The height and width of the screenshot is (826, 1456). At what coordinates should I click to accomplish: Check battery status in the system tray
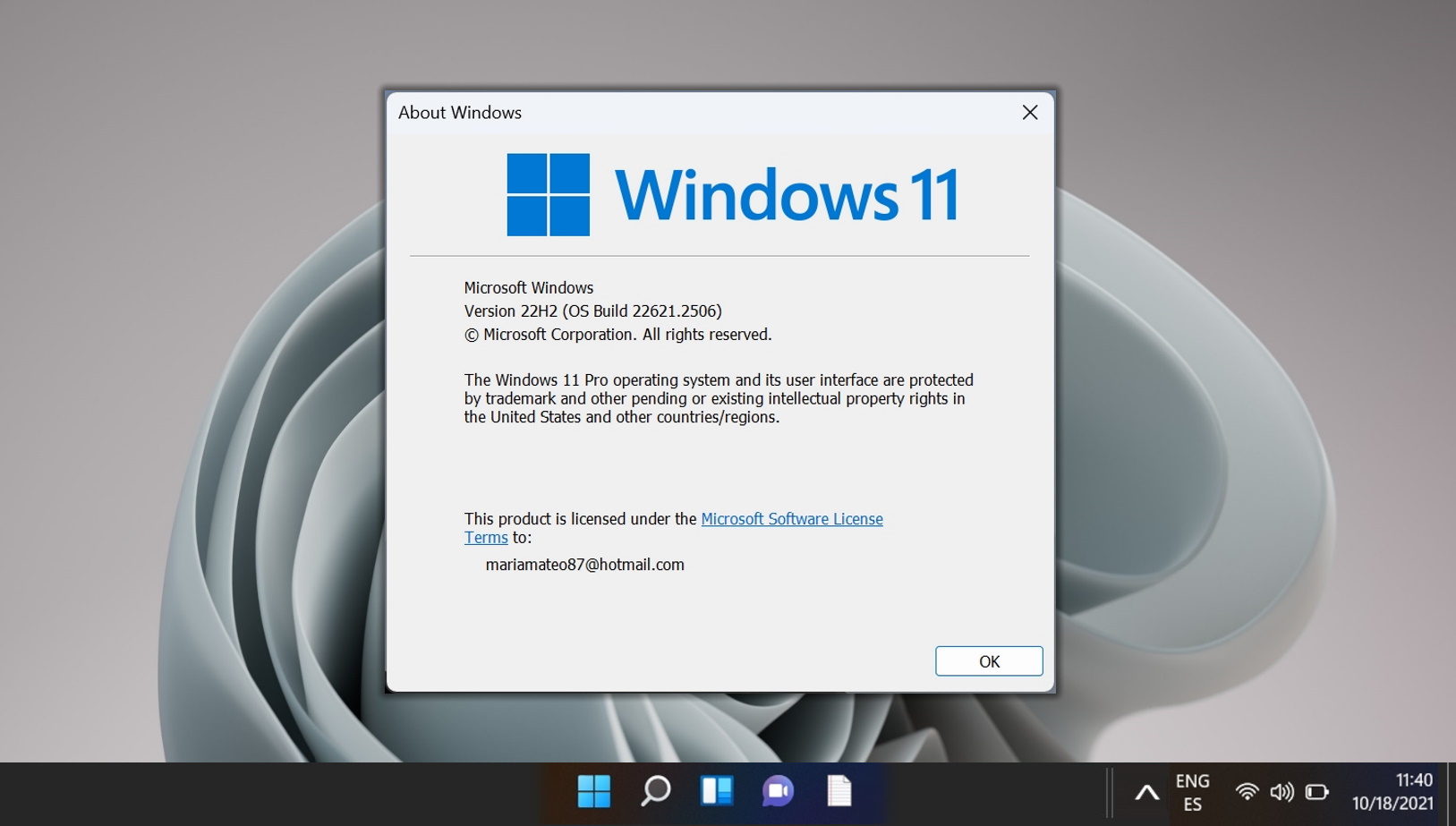[x=1316, y=791]
